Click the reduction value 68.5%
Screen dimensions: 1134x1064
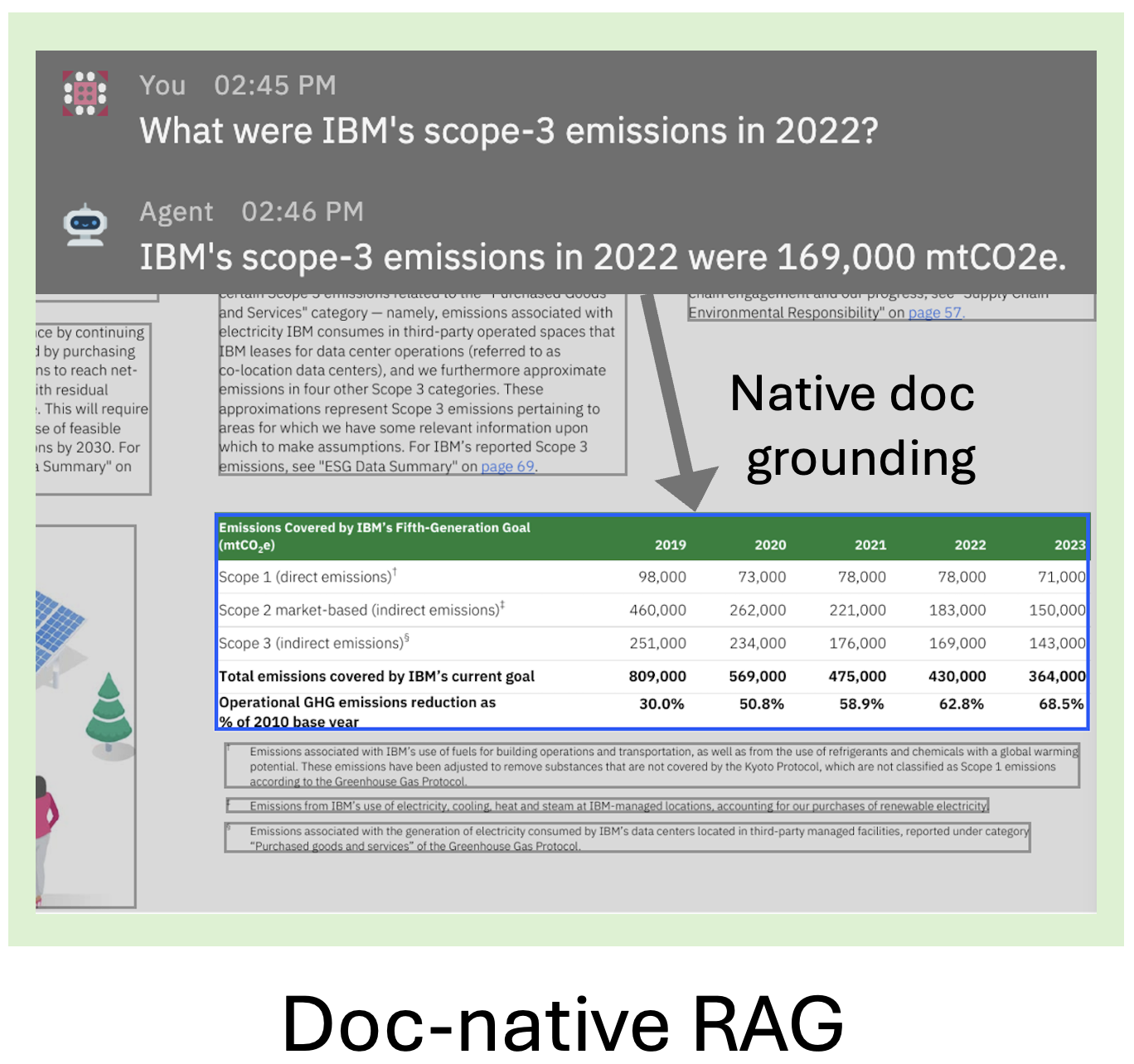1062,704
